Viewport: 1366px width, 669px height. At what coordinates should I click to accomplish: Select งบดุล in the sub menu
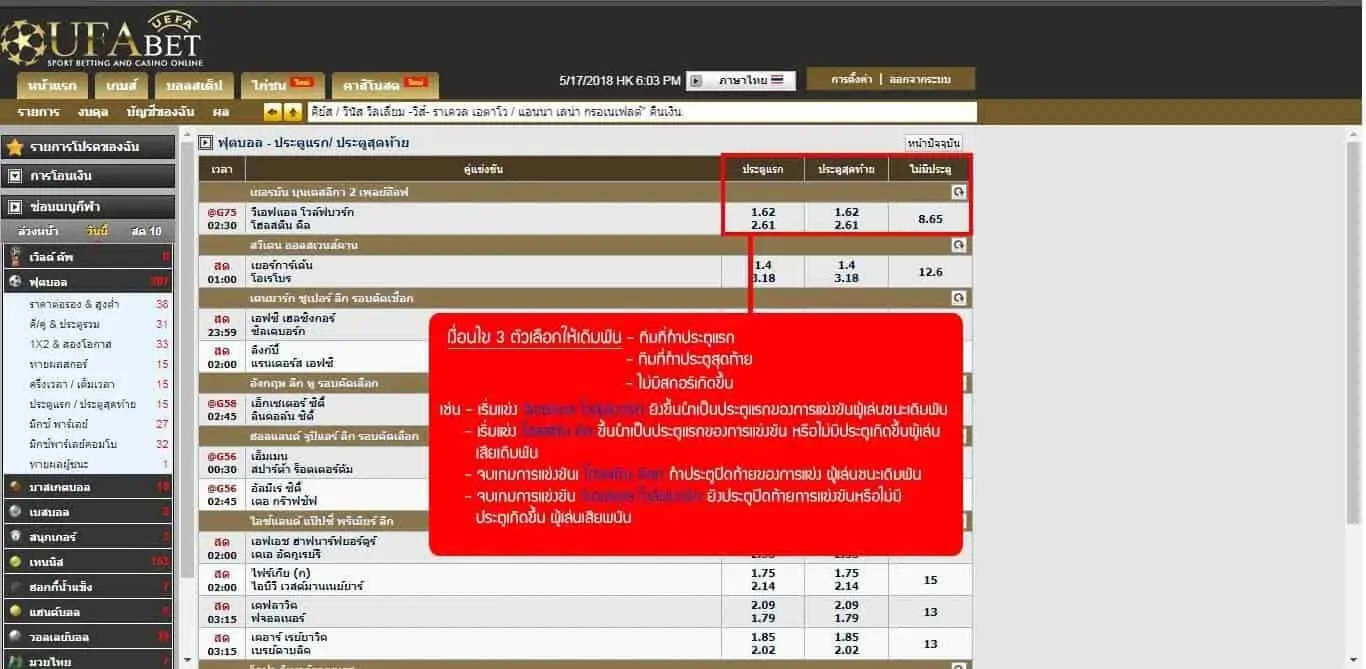93,112
